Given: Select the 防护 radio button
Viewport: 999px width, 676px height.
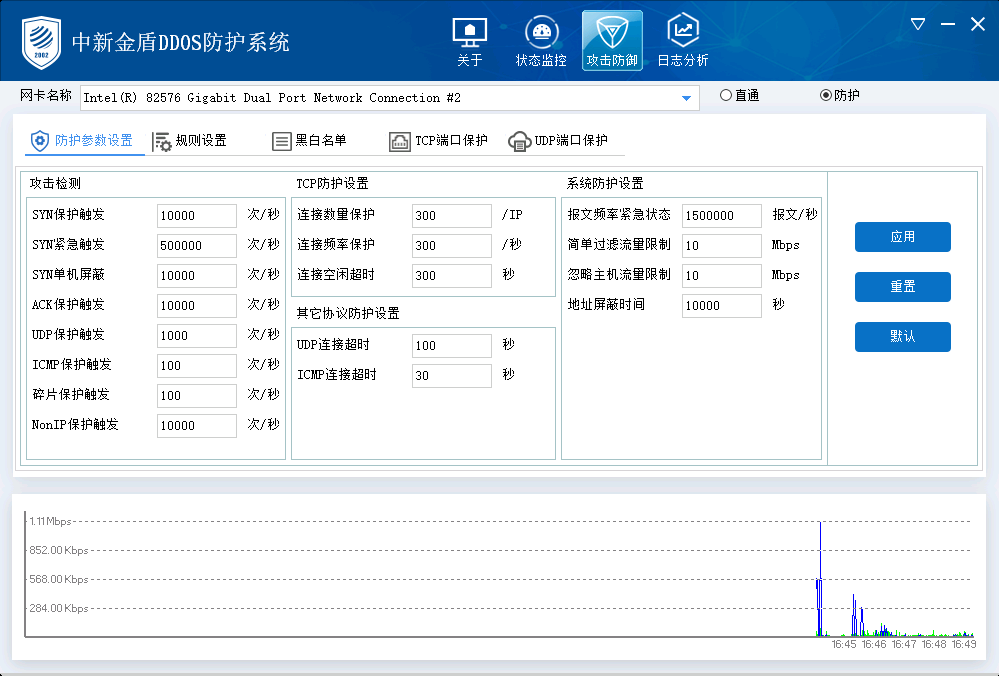Looking at the screenshot, I should point(826,96).
